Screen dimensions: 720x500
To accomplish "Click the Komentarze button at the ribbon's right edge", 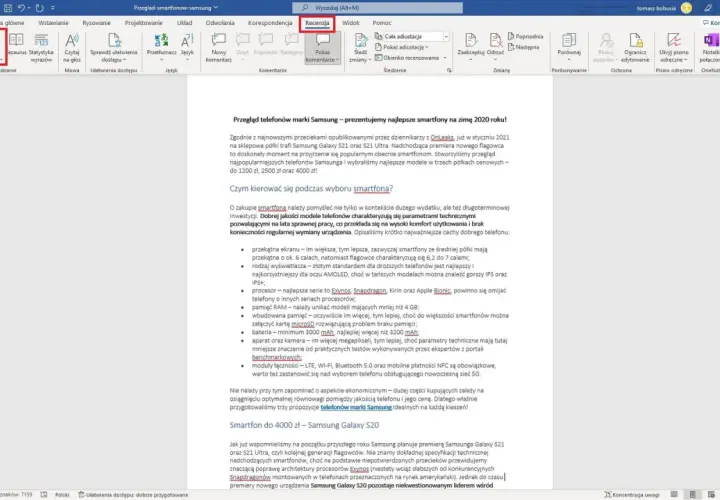I will (711, 22).
